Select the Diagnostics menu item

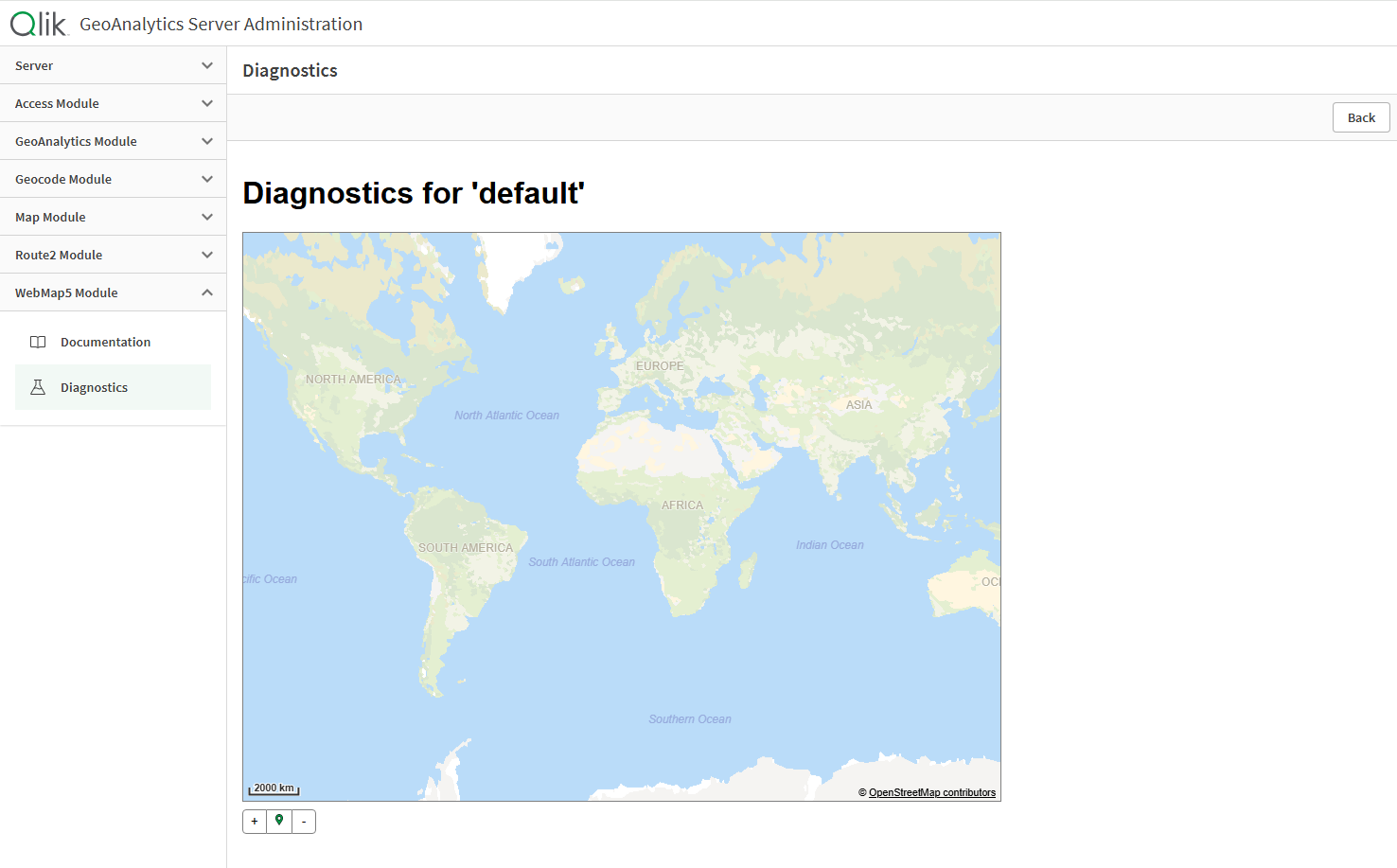tap(94, 387)
